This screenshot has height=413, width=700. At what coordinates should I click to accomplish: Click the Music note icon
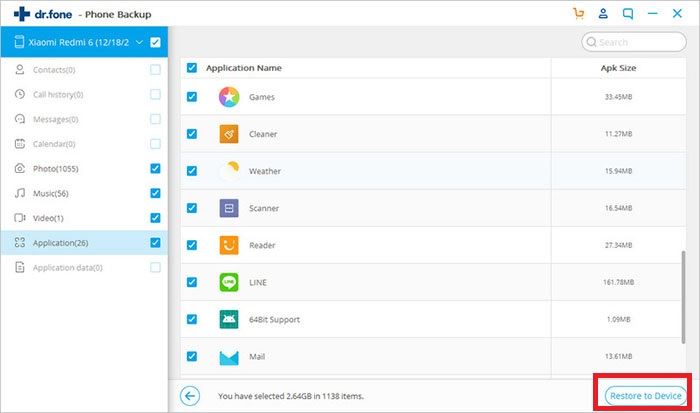coord(20,193)
